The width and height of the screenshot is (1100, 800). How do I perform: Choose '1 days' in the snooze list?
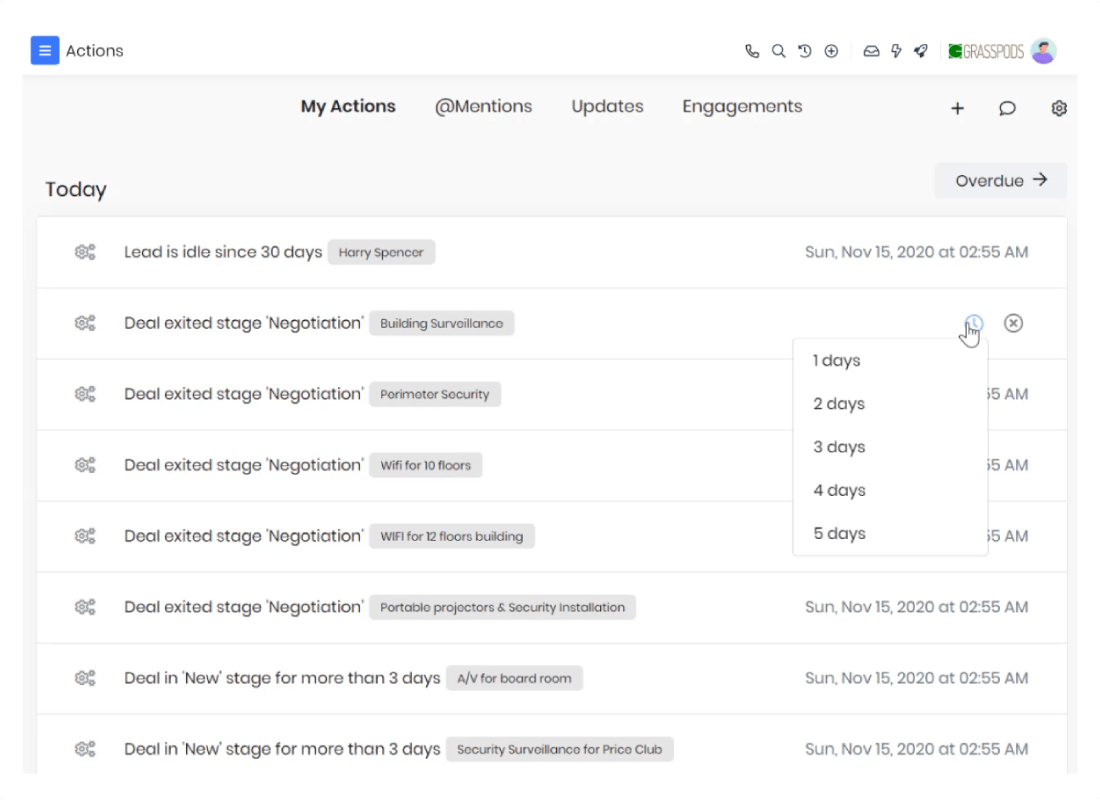[x=836, y=360]
